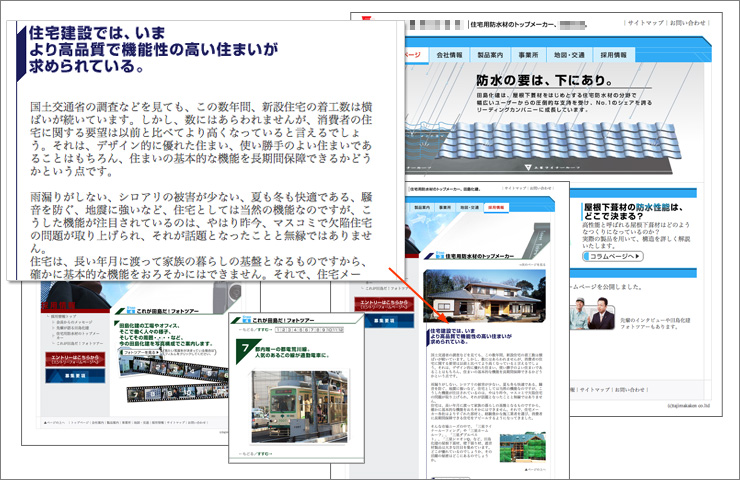Click すすむ below the tram photo
Image resolution: width=740 pixels, height=480 pixels.
pos(266,454)
